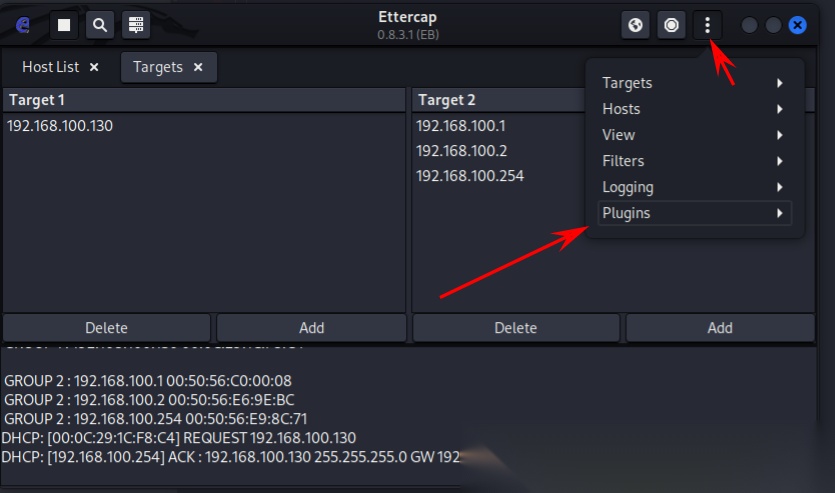Click log line GROUP 2 : 192.168.100.1

pos(148,381)
